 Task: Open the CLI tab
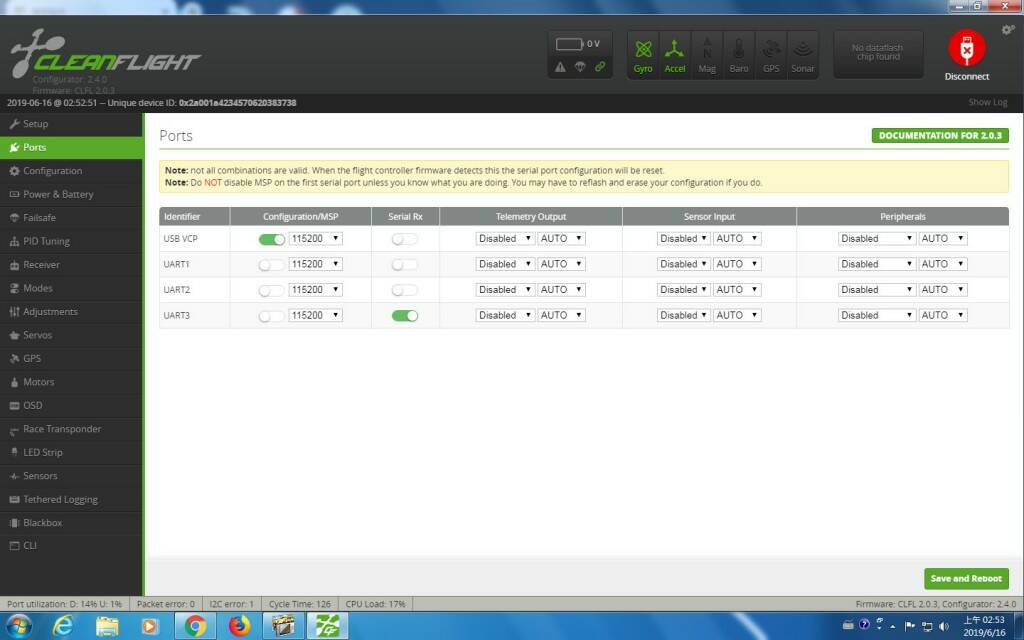(71, 545)
